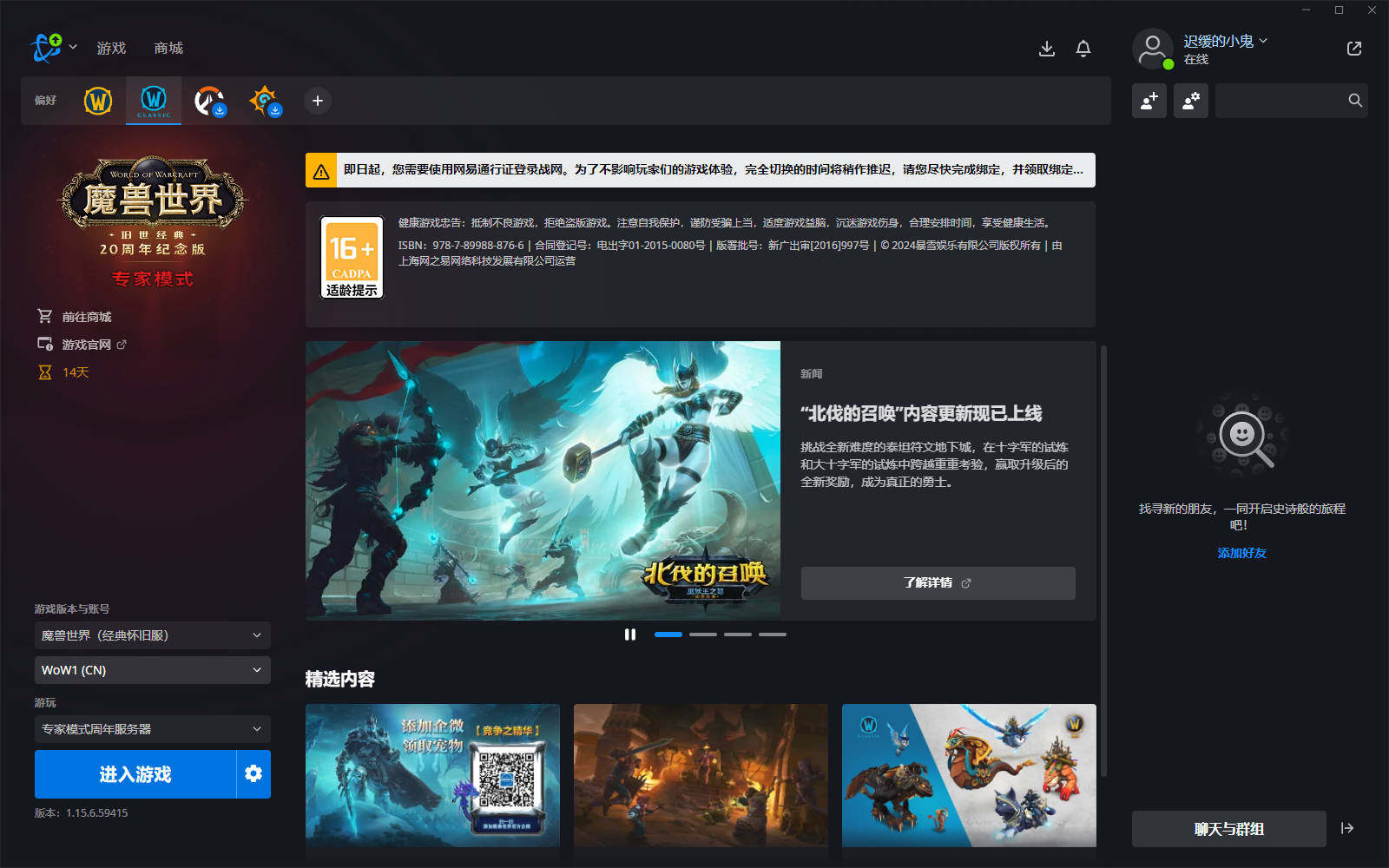The height and width of the screenshot is (868, 1389).
Task: Open the WoW1 (CN) account dropdown
Action: coord(152,669)
